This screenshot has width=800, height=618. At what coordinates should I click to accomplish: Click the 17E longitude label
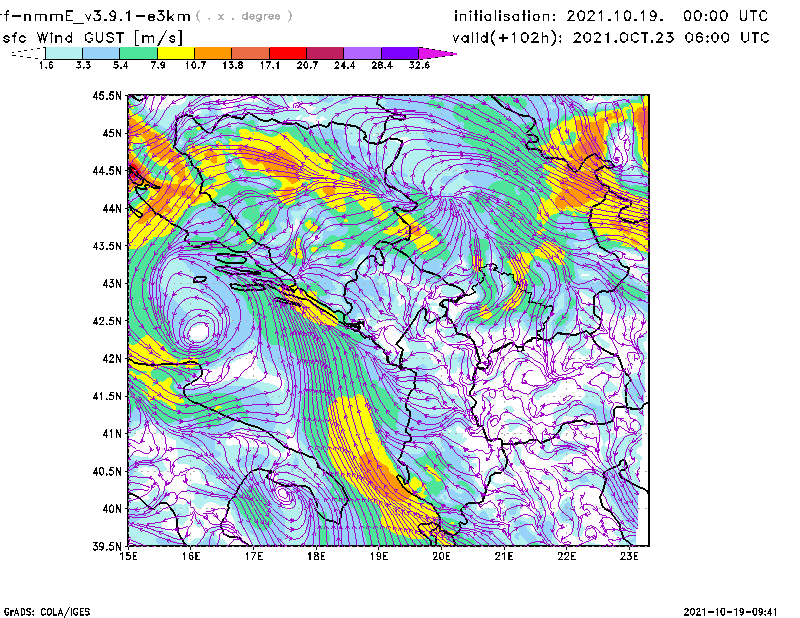(254, 556)
